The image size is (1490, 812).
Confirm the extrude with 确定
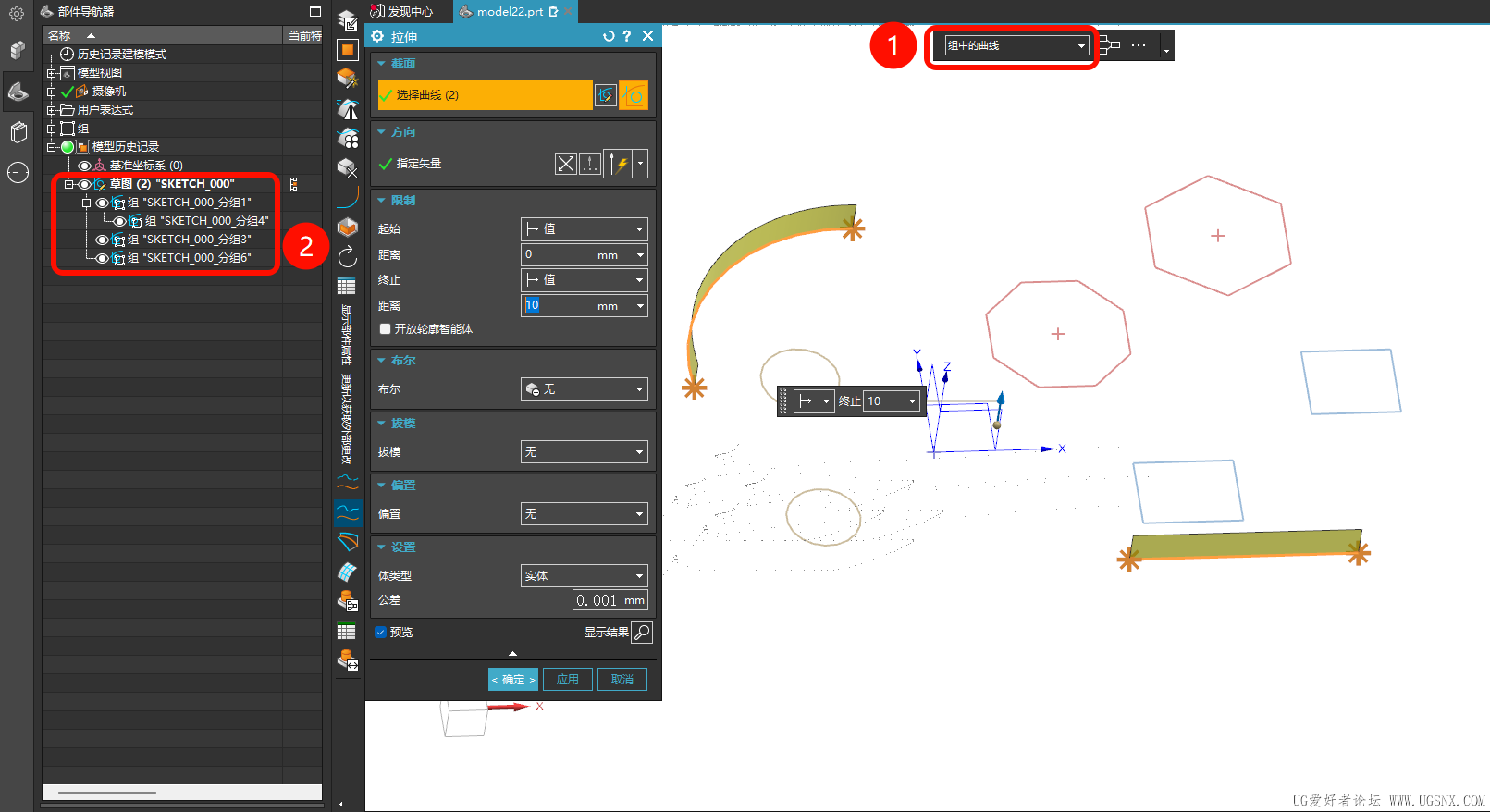click(513, 680)
